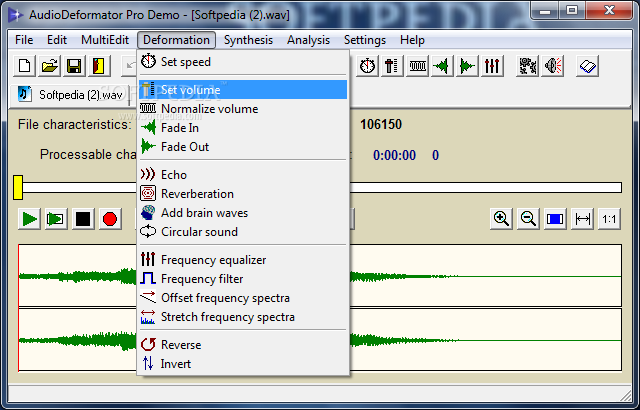The image size is (640, 410).
Task: Apply Echo from the menu
Action: coord(243,175)
